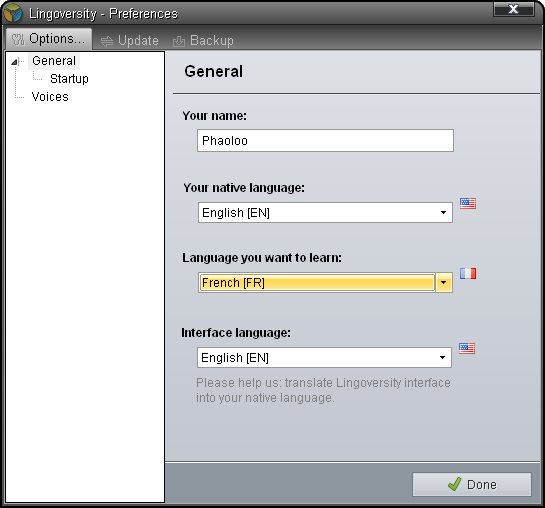Image resolution: width=545 pixels, height=508 pixels.
Task: Switch to the Backup tab
Action: pos(203,41)
